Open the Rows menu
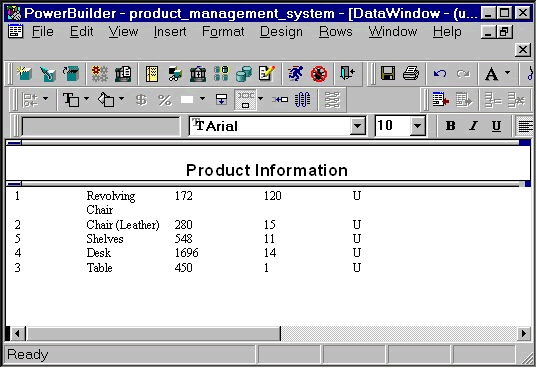This screenshot has width=537, height=368. [336, 32]
